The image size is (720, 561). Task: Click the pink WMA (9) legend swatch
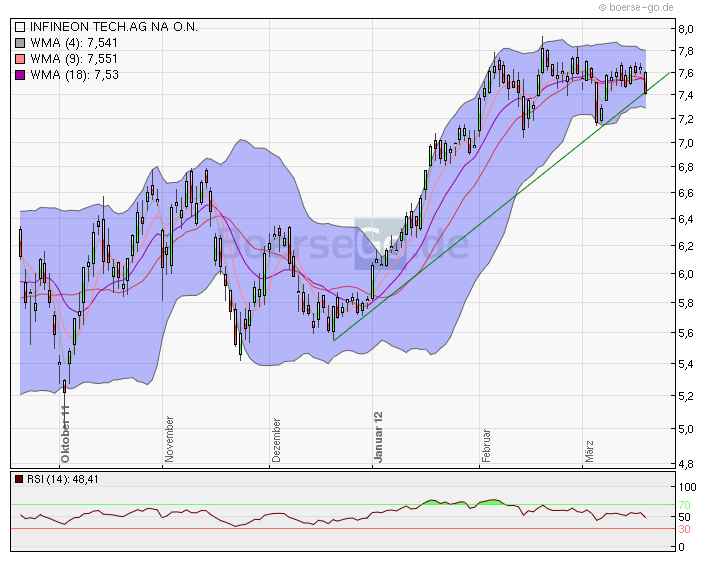click(x=20, y=59)
